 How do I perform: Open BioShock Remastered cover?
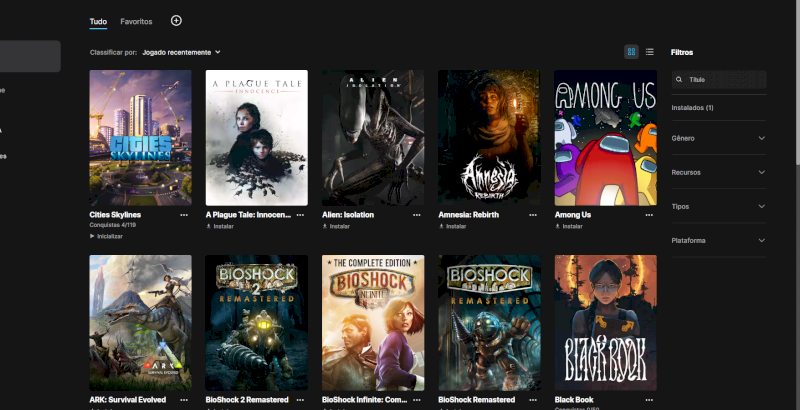coord(489,323)
